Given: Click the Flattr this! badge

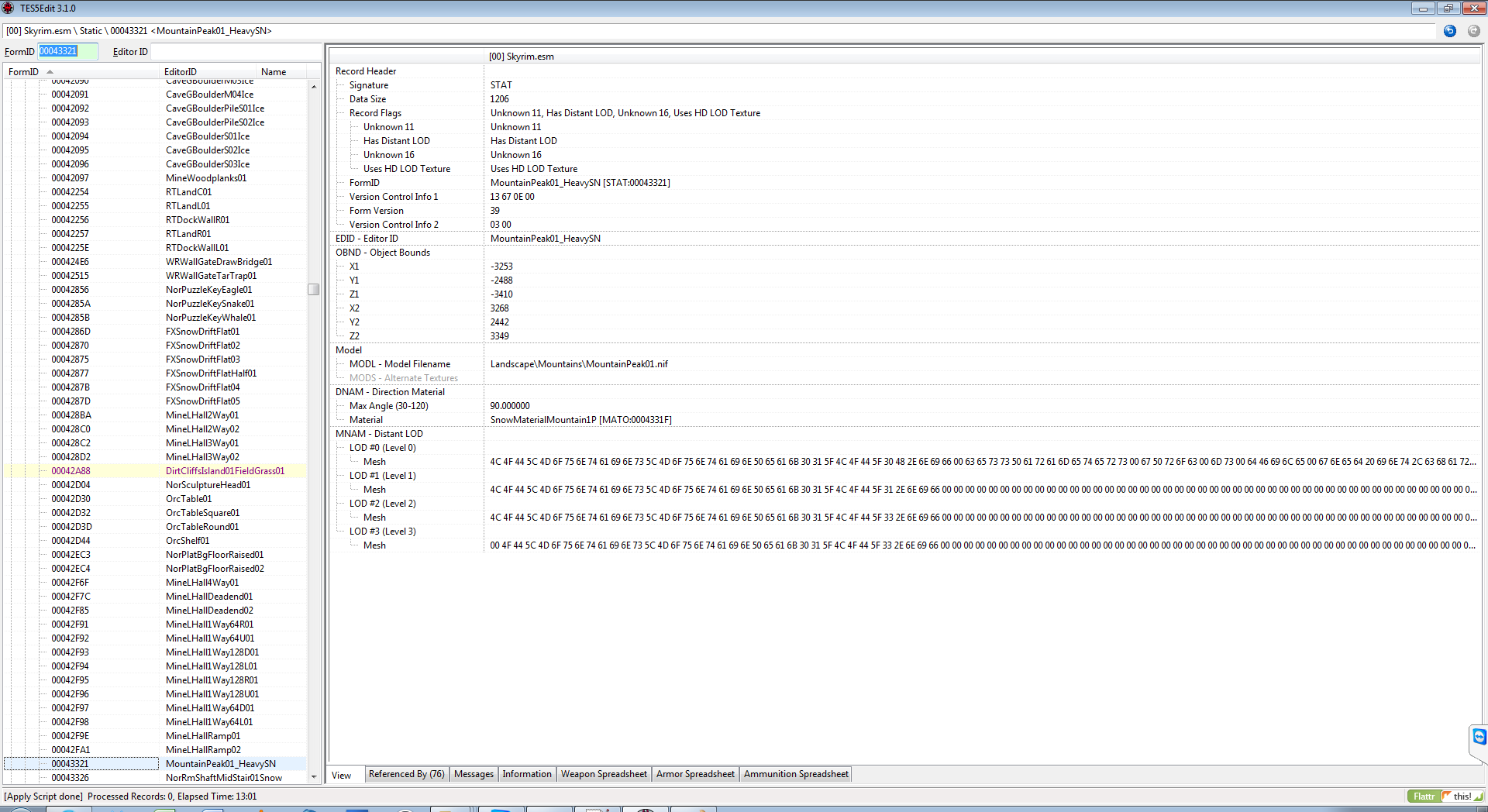Looking at the screenshot, I should click(x=1445, y=796).
